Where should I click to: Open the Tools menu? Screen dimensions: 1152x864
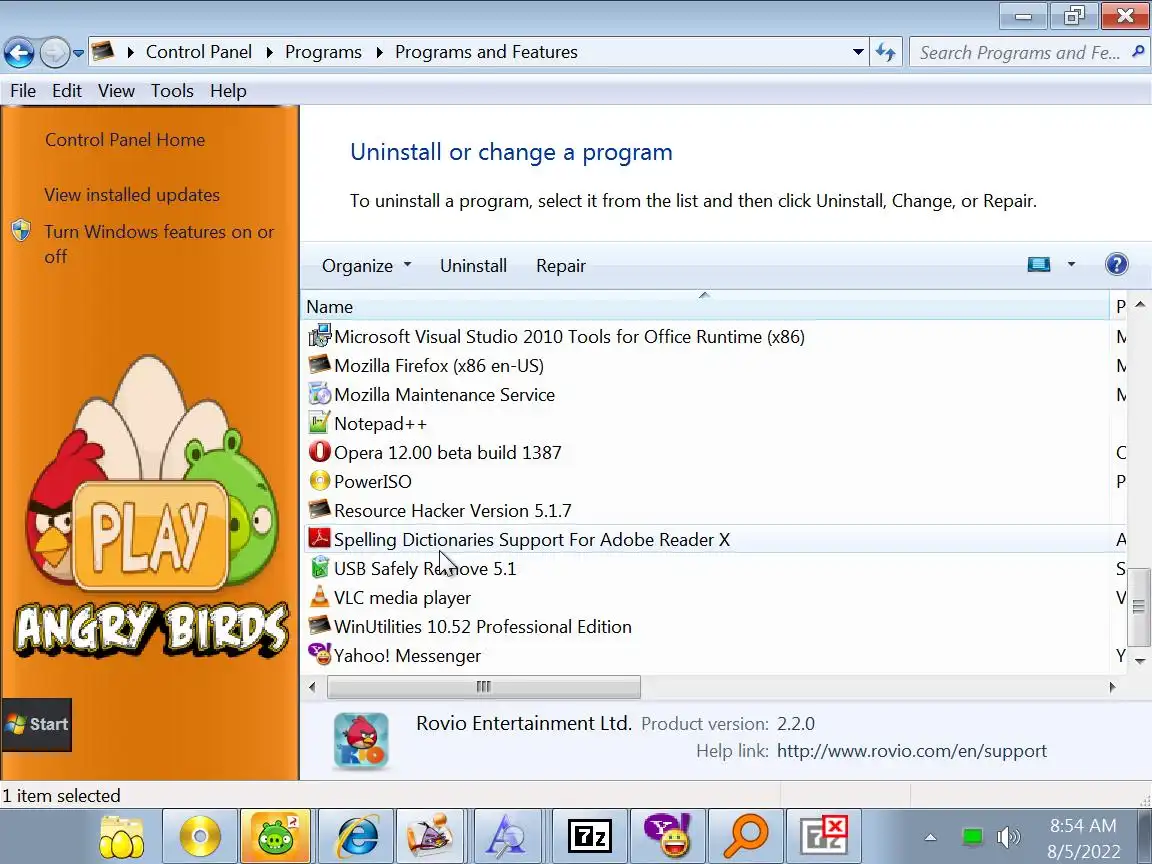coord(172,91)
